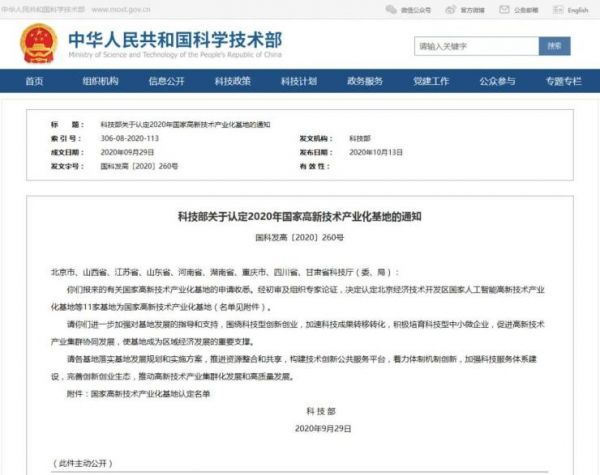Image resolution: width=600 pixels, height=475 pixels.
Task: Click the ministry name title 中华人民共和国科学技术部
Action: tap(175, 40)
